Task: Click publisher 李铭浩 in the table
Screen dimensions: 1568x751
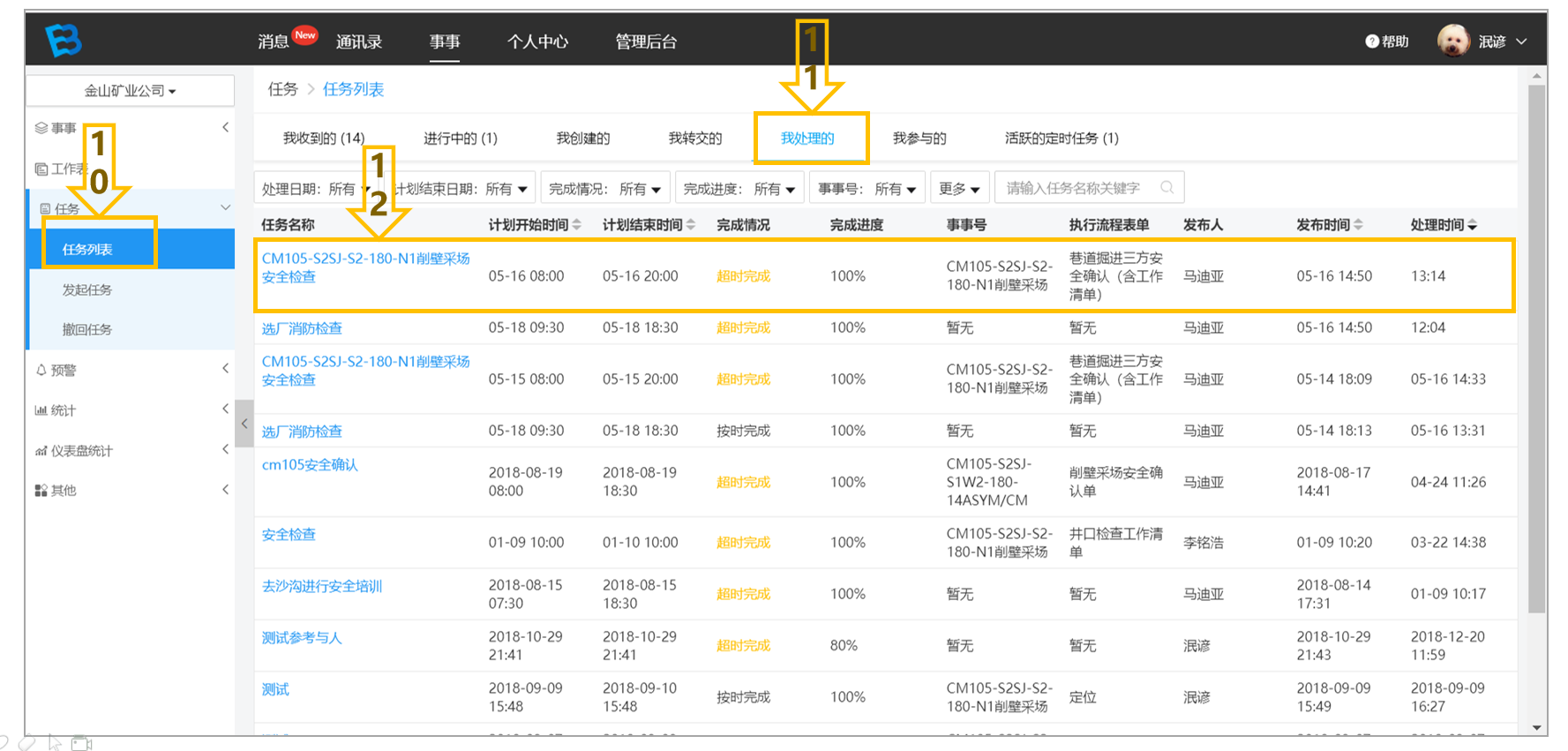Action: (x=1204, y=542)
